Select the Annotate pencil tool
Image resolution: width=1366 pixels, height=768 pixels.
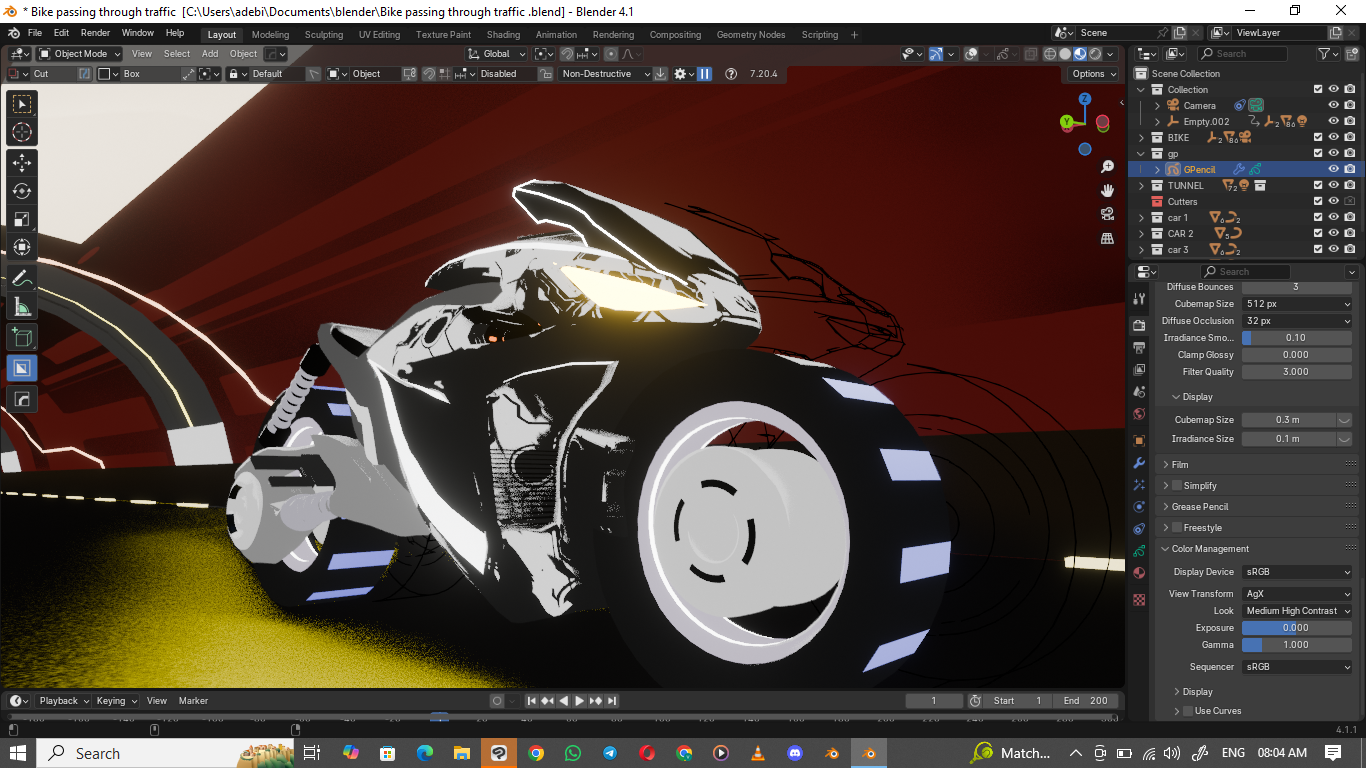coord(22,279)
